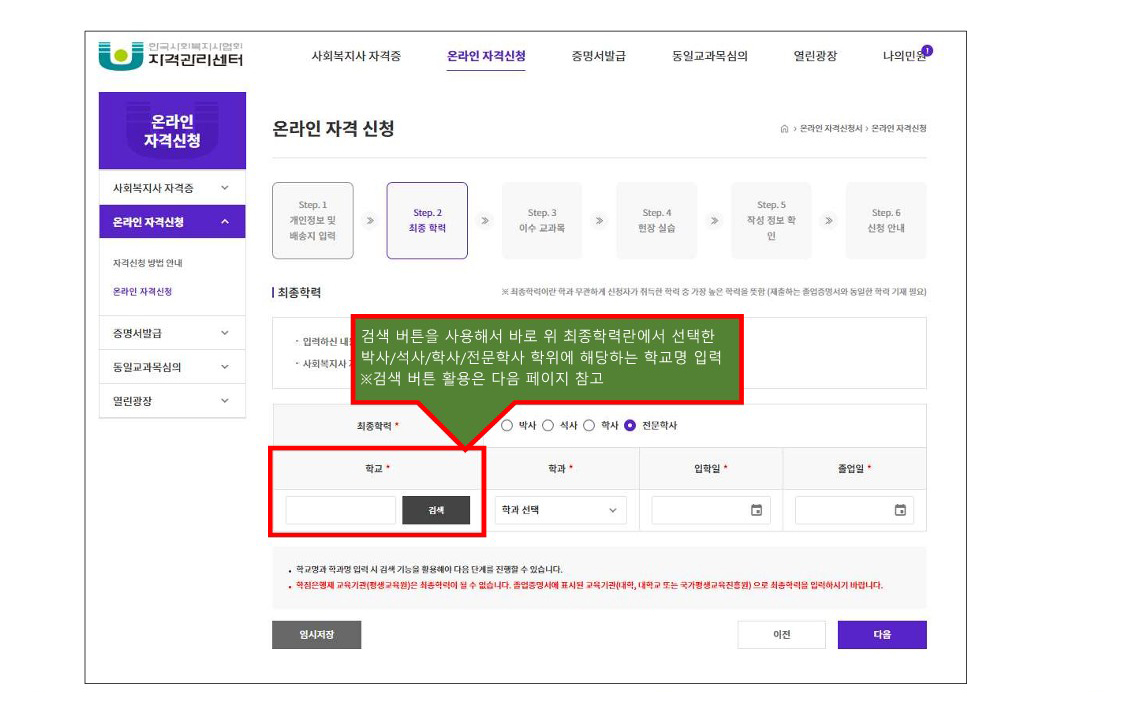The width and height of the screenshot is (1123, 714).
Task: Open the calendar icon for 입학일
Action: 756,510
